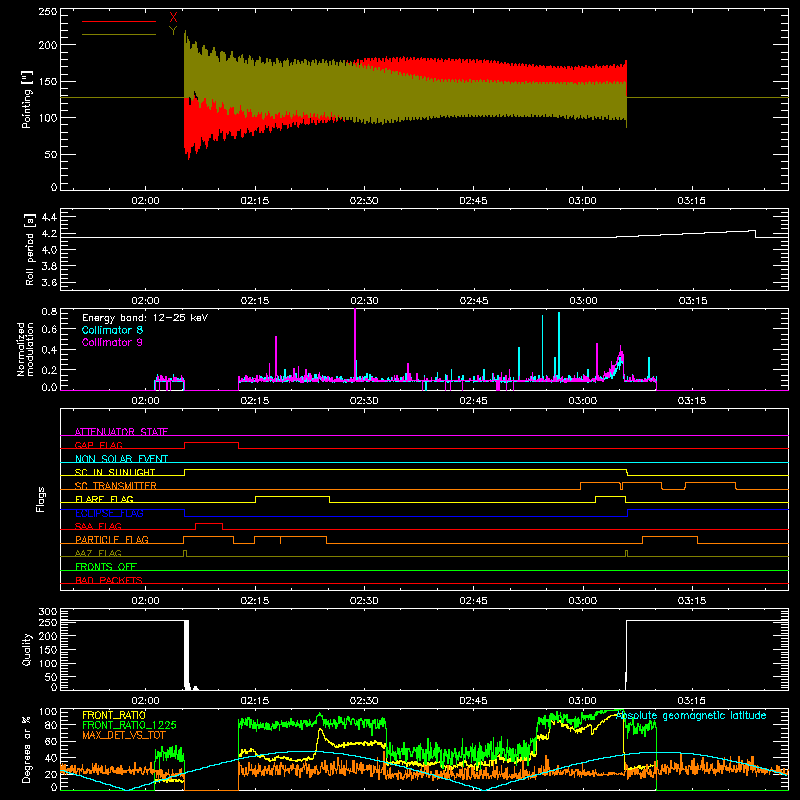Click the raised SAA_FLAG pulse segment
The height and width of the screenshot is (800, 800).
(x=209, y=523)
